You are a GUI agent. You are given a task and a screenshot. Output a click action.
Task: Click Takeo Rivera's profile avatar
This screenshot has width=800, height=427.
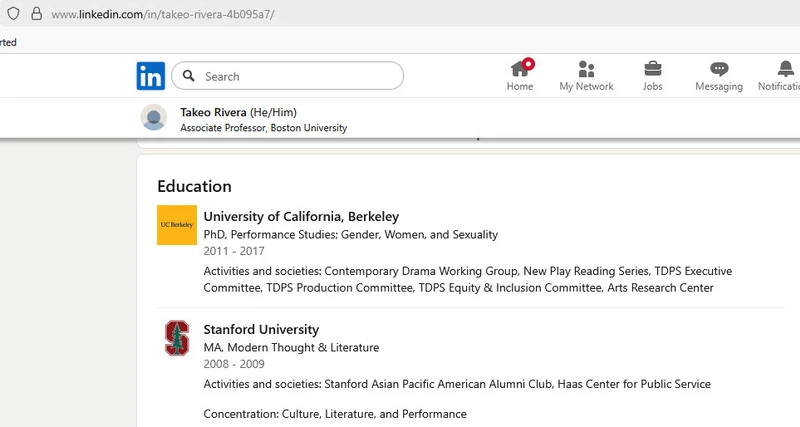coord(154,117)
